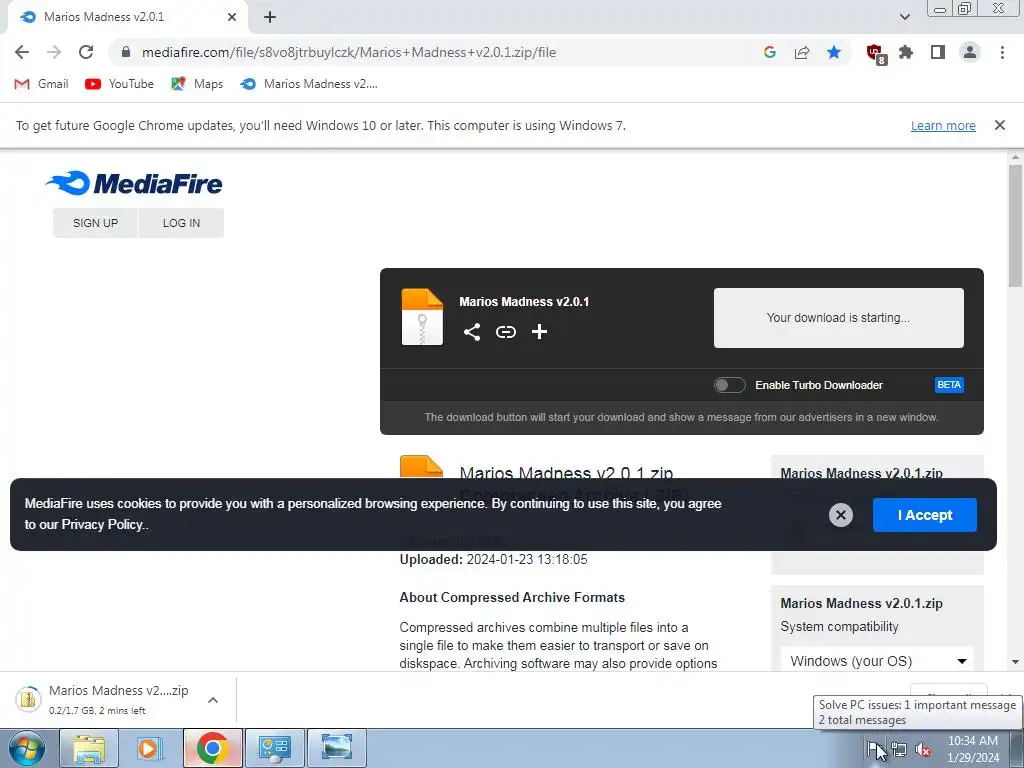Open the Windows Start button

click(x=25, y=748)
